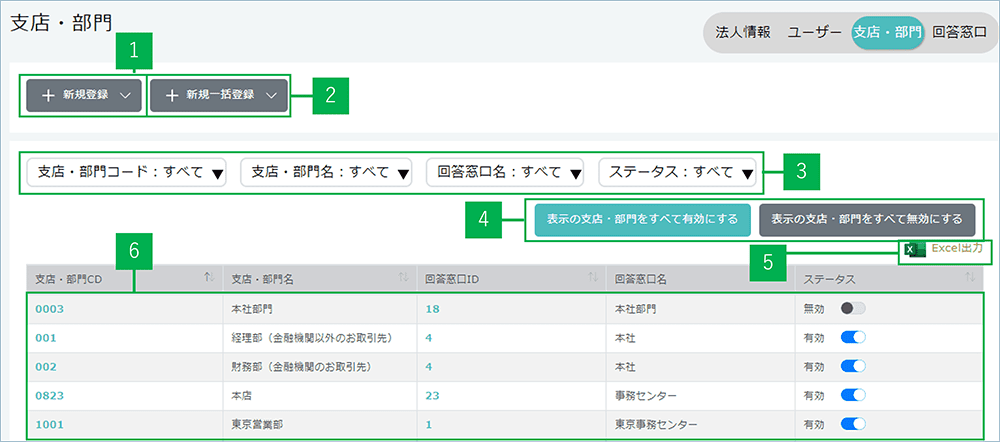Image resolution: width=1000 pixels, height=442 pixels.
Task: Go to the ユーザー tab
Action: pyautogui.click(x=814, y=32)
